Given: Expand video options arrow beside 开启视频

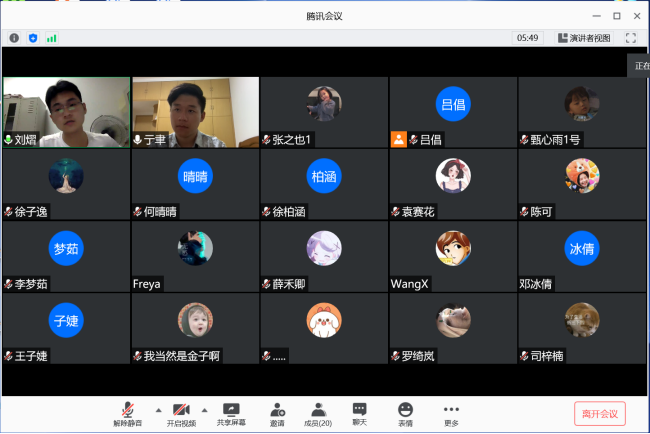Looking at the screenshot, I should pyautogui.click(x=205, y=410).
